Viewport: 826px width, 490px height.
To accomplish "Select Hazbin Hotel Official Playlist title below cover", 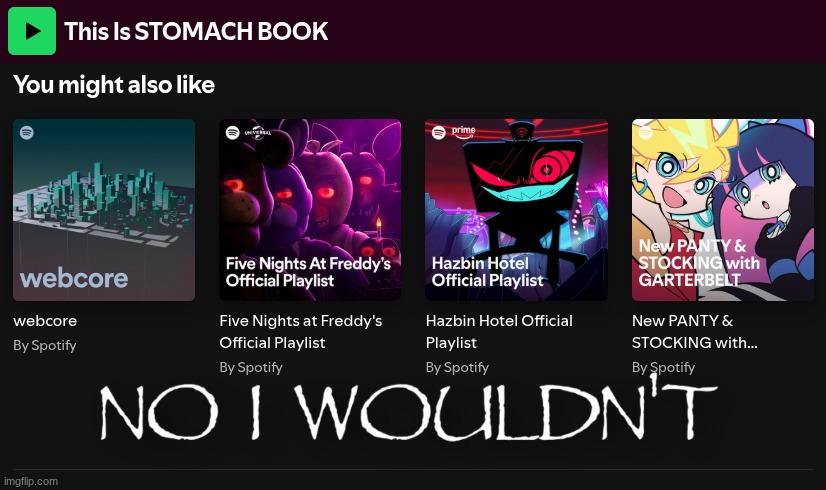I will [x=499, y=331].
